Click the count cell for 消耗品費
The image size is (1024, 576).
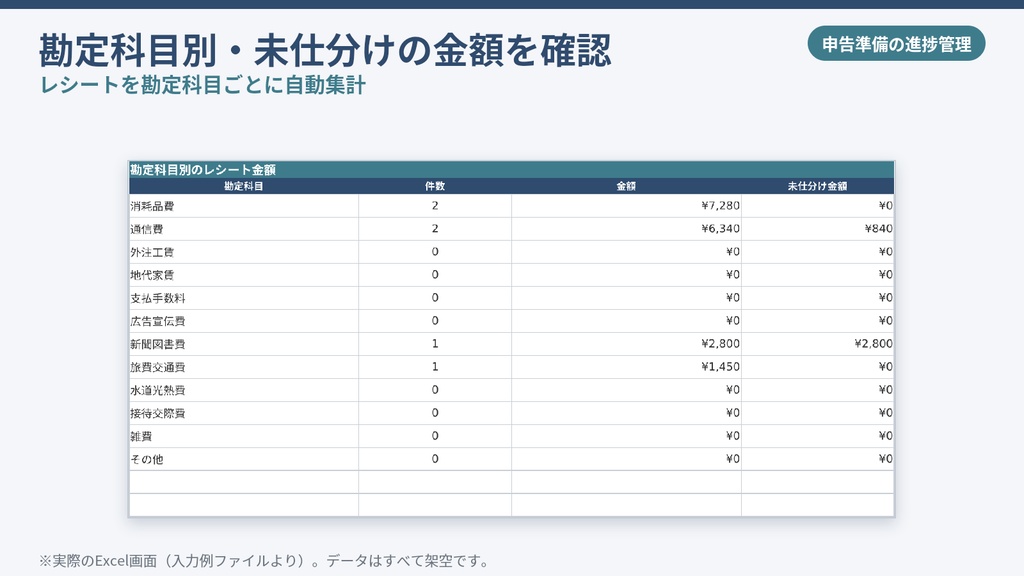[x=435, y=206]
